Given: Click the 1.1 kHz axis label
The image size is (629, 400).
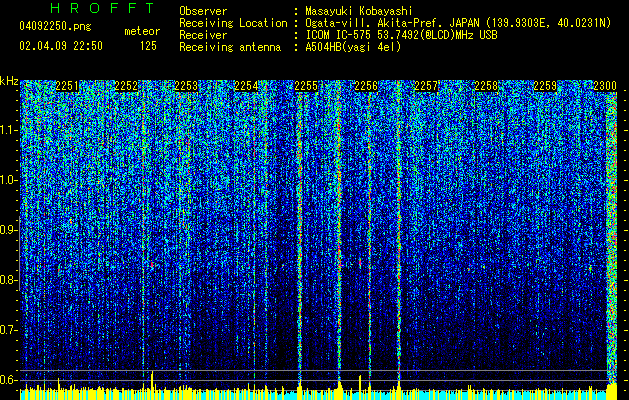Looking at the screenshot, I should pos(9,130).
